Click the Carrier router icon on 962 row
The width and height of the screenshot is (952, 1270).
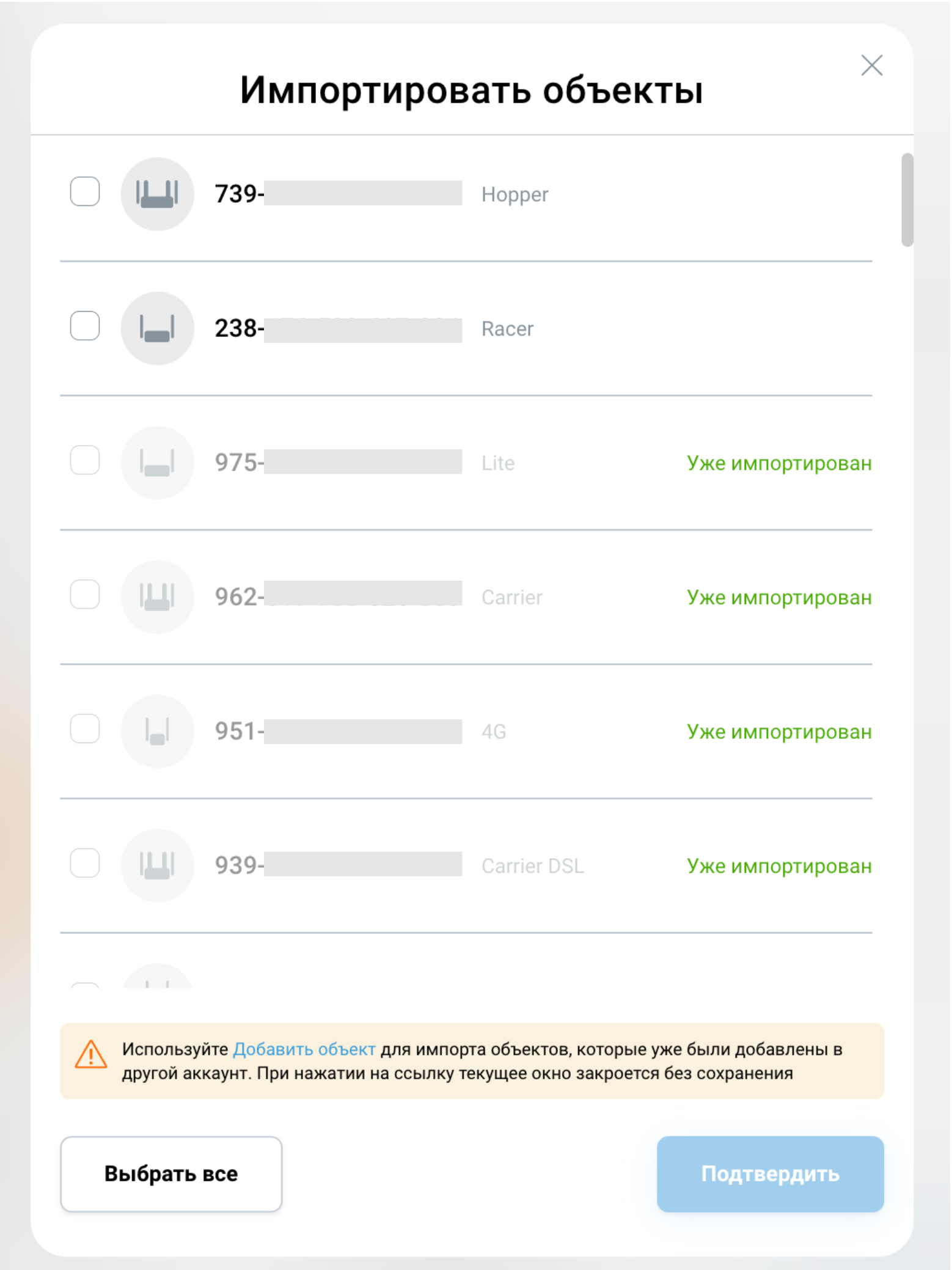157,597
